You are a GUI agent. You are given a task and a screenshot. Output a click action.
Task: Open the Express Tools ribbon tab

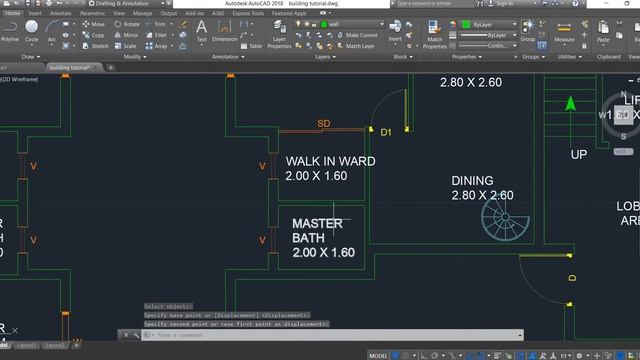point(248,13)
